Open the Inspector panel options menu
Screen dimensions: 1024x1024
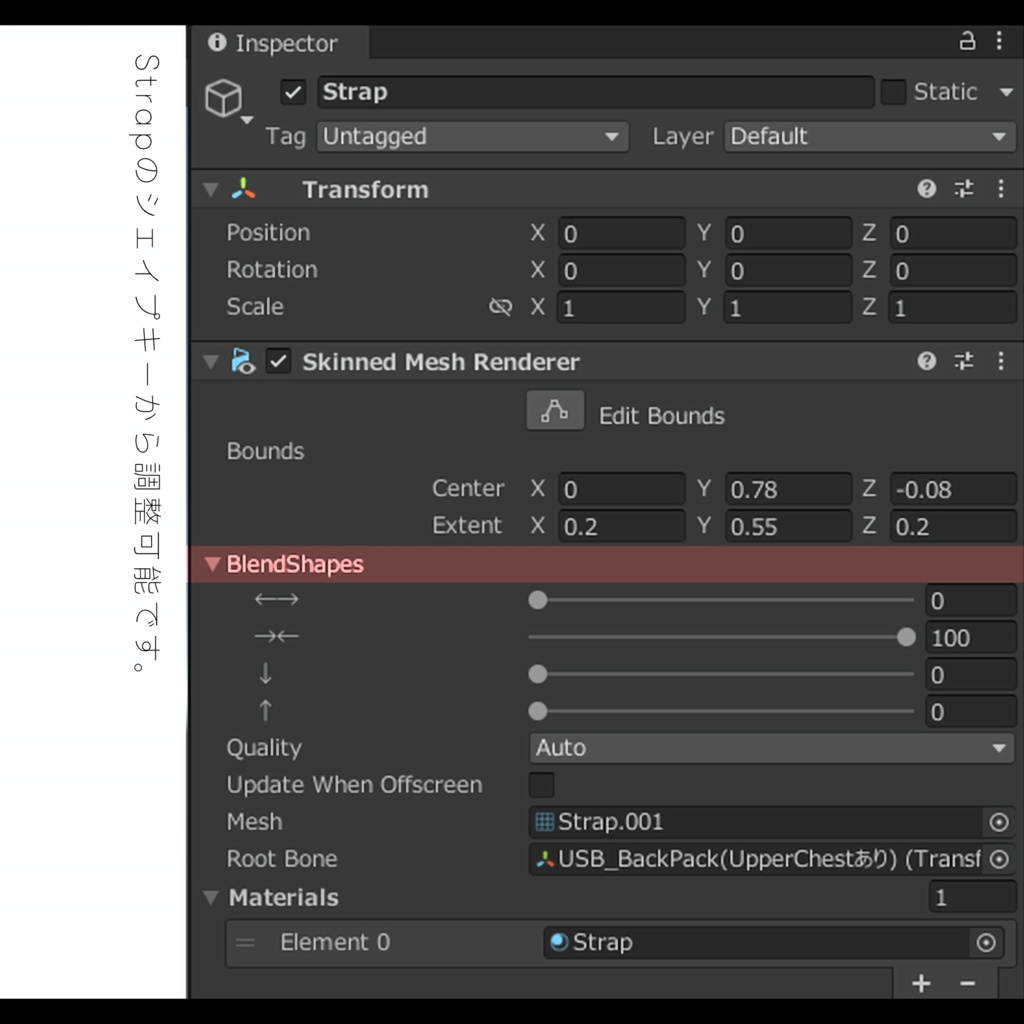point(999,41)
